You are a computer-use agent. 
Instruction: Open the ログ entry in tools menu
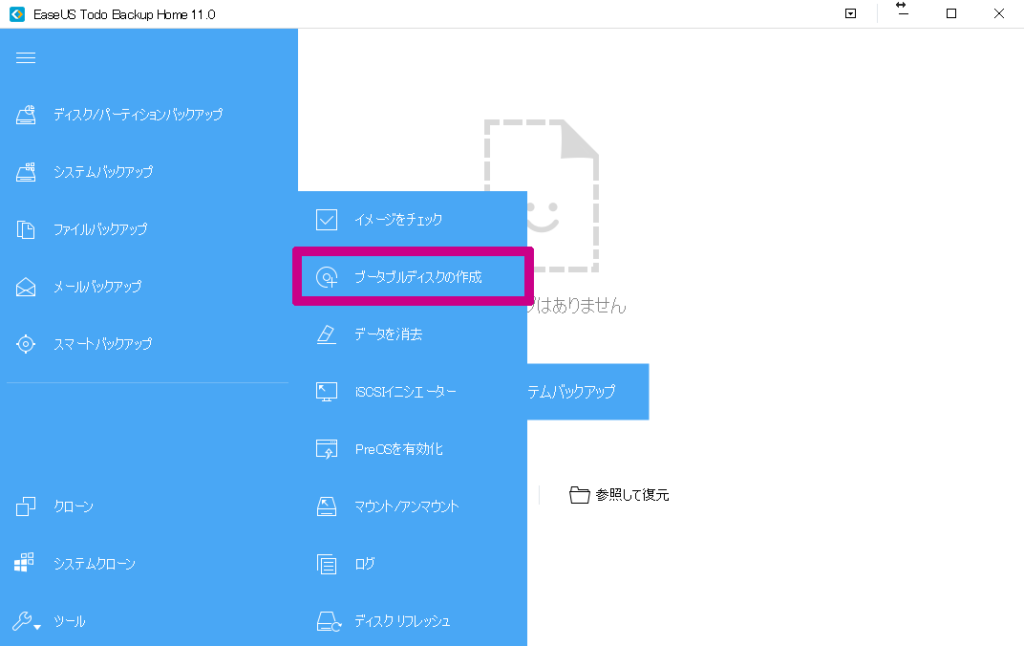pos(364,564)
